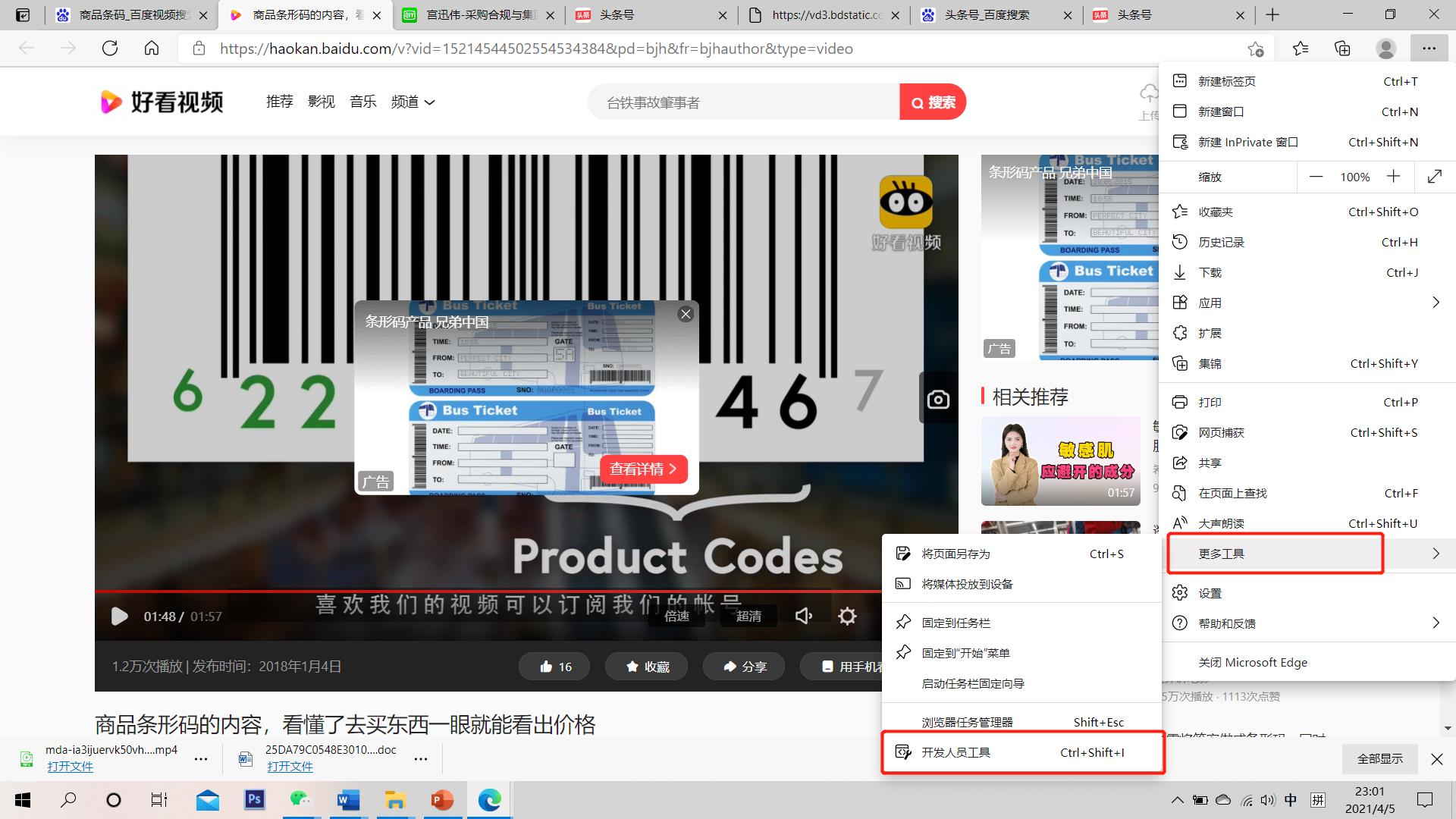This screenshot has height=819, width=1456.
Task: Open Word from the taskbar
Action: [348, 799]
